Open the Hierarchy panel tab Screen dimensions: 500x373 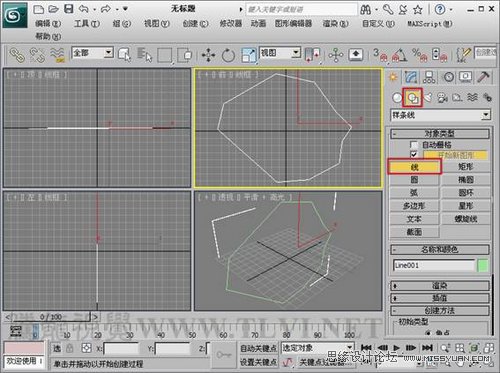click(x=429, y=77)
